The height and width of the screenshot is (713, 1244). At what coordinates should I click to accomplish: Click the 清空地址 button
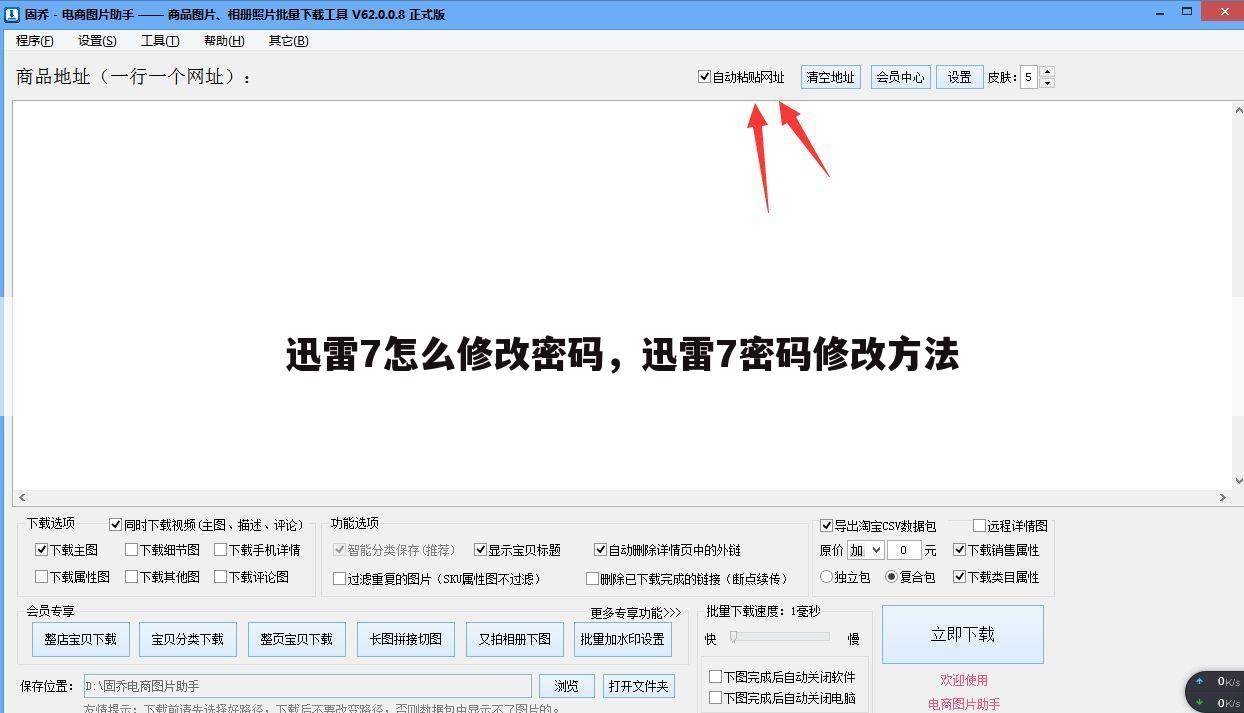tap(830, 77)
